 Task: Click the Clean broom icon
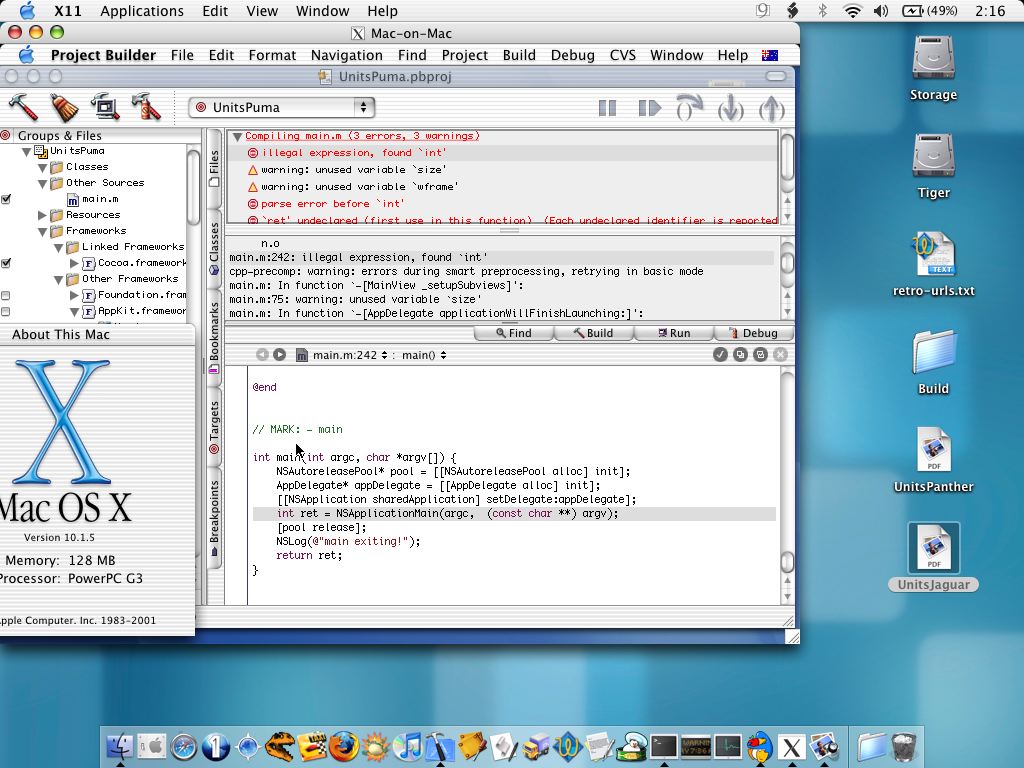(64, 106)
